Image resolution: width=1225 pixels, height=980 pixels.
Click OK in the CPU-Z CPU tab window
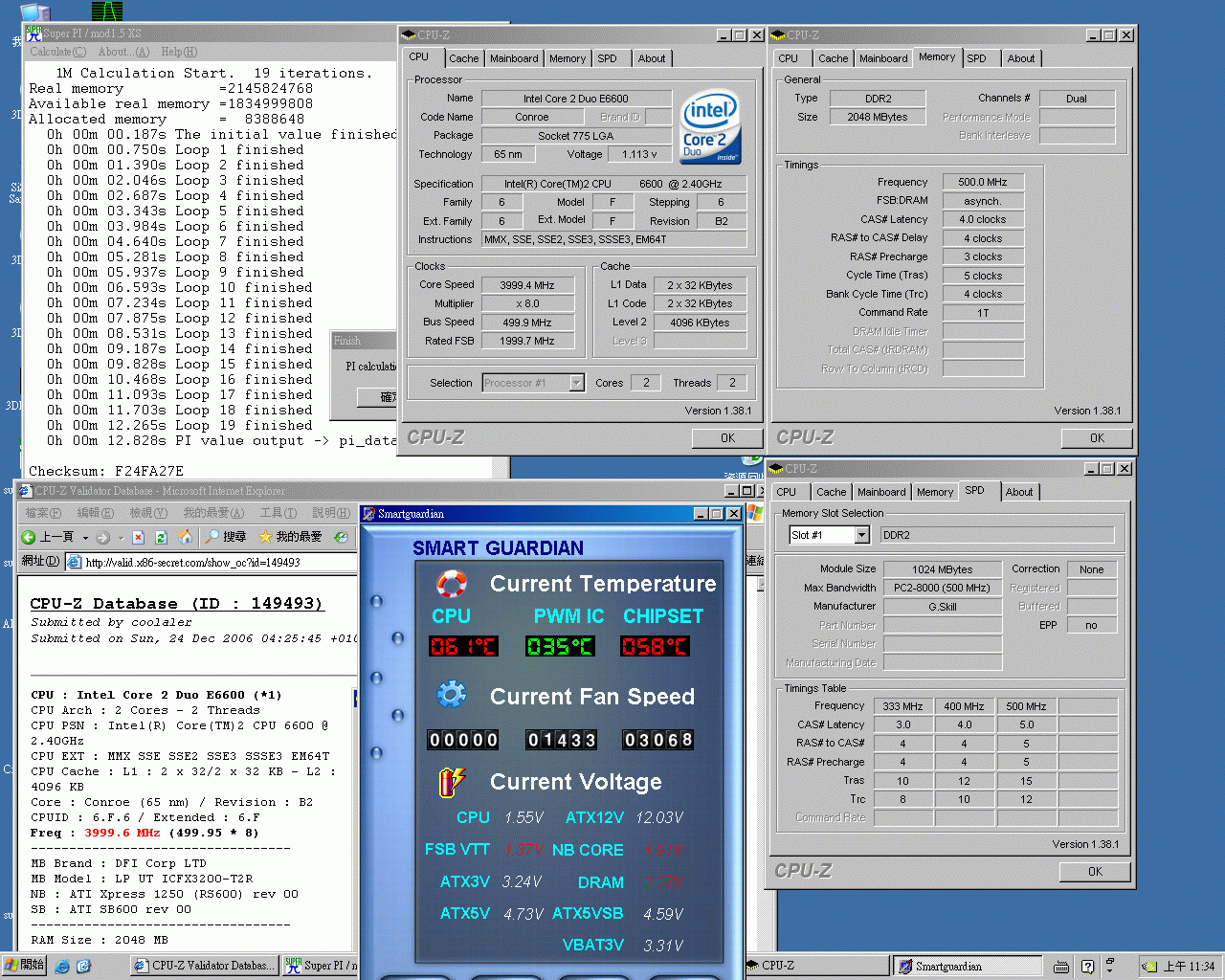pos(727,437)
